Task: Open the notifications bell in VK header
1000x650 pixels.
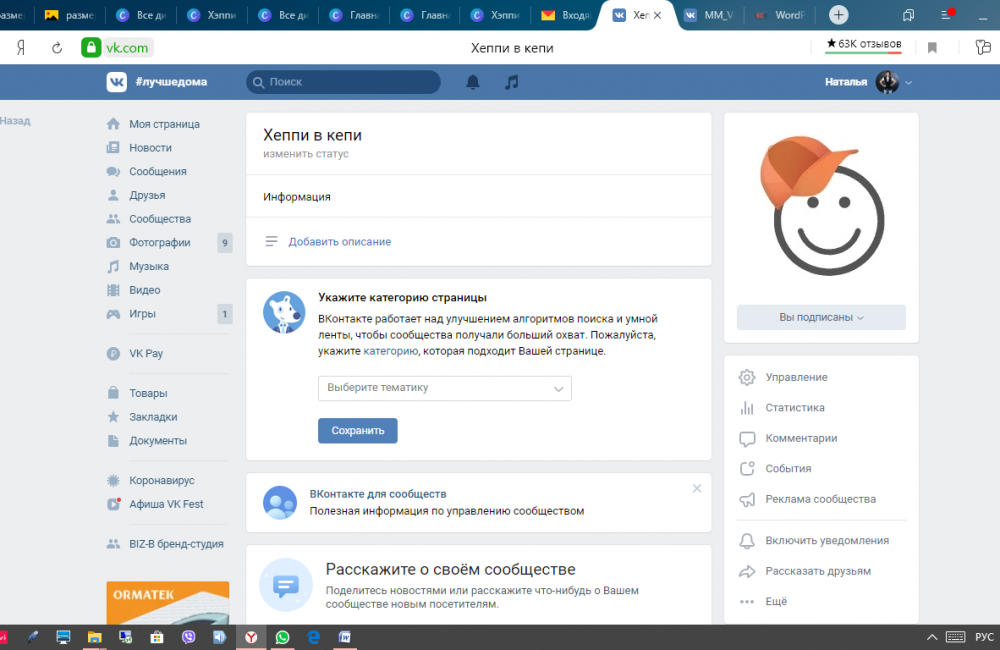Action: [473, 82]
